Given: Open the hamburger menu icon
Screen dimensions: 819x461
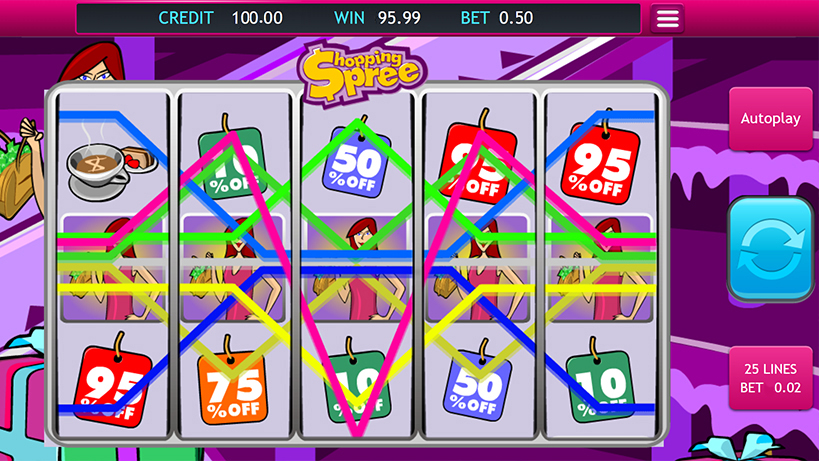Looking at the screenshot, I should (667, 19).
